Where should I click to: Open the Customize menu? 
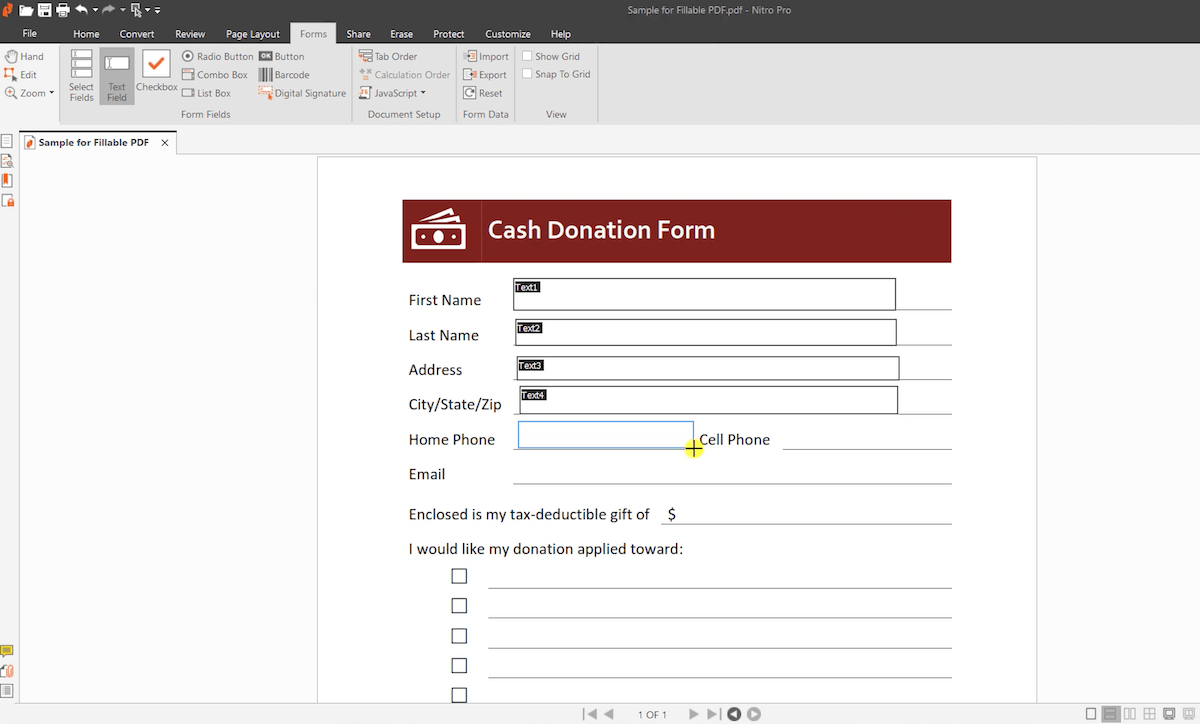507,33
